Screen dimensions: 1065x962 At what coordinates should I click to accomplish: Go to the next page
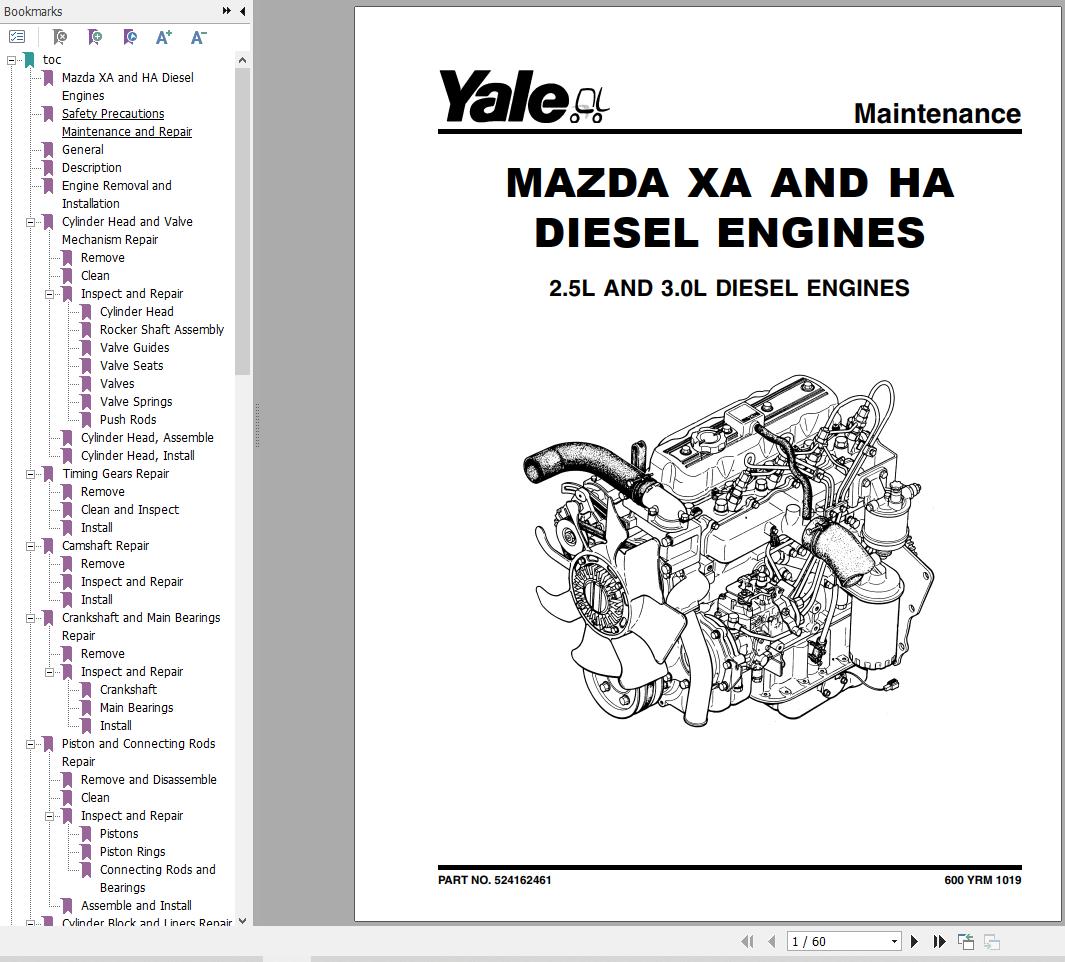914,941
